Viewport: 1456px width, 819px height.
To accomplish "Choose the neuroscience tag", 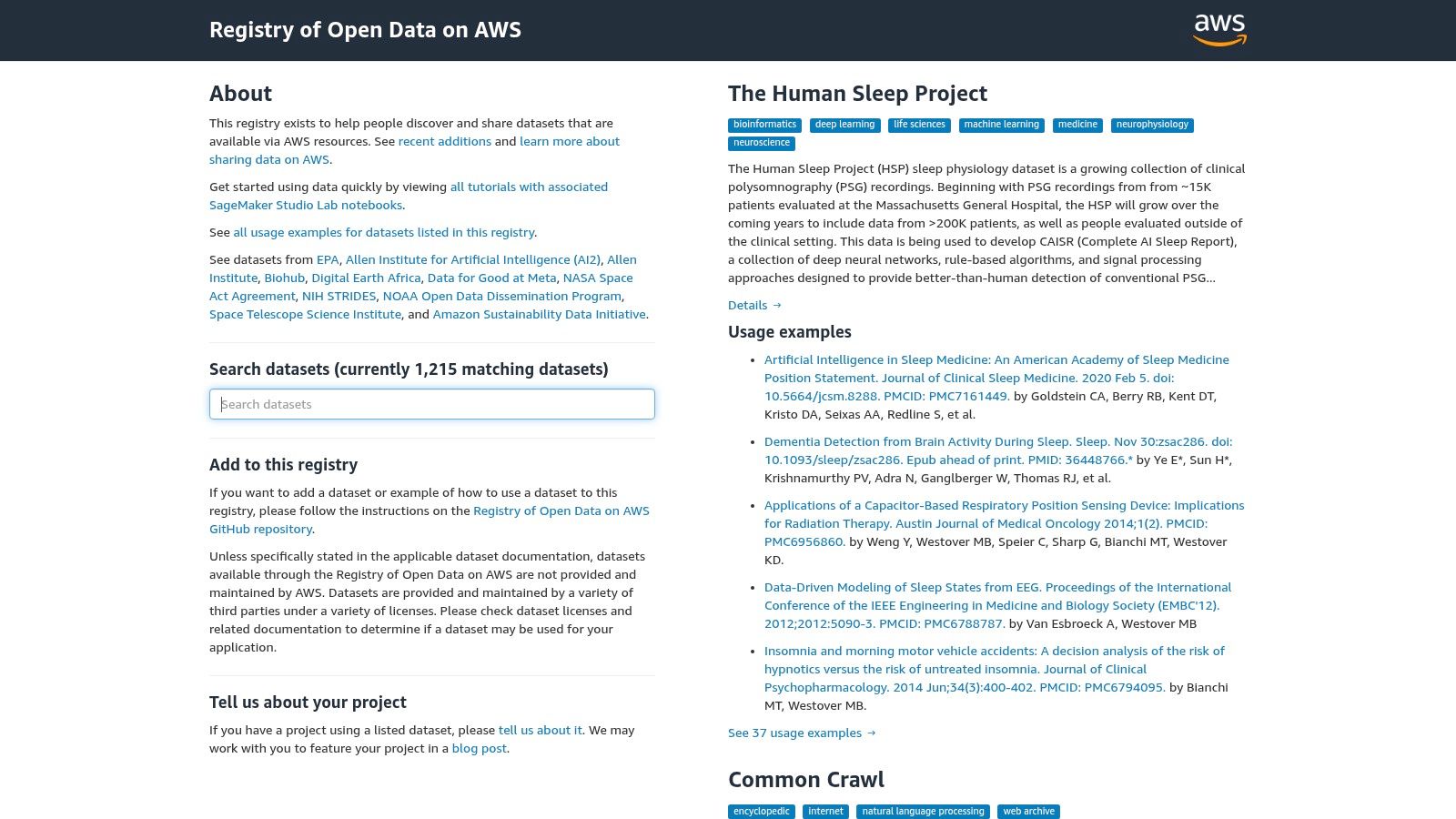I will [x=762, y=143].
